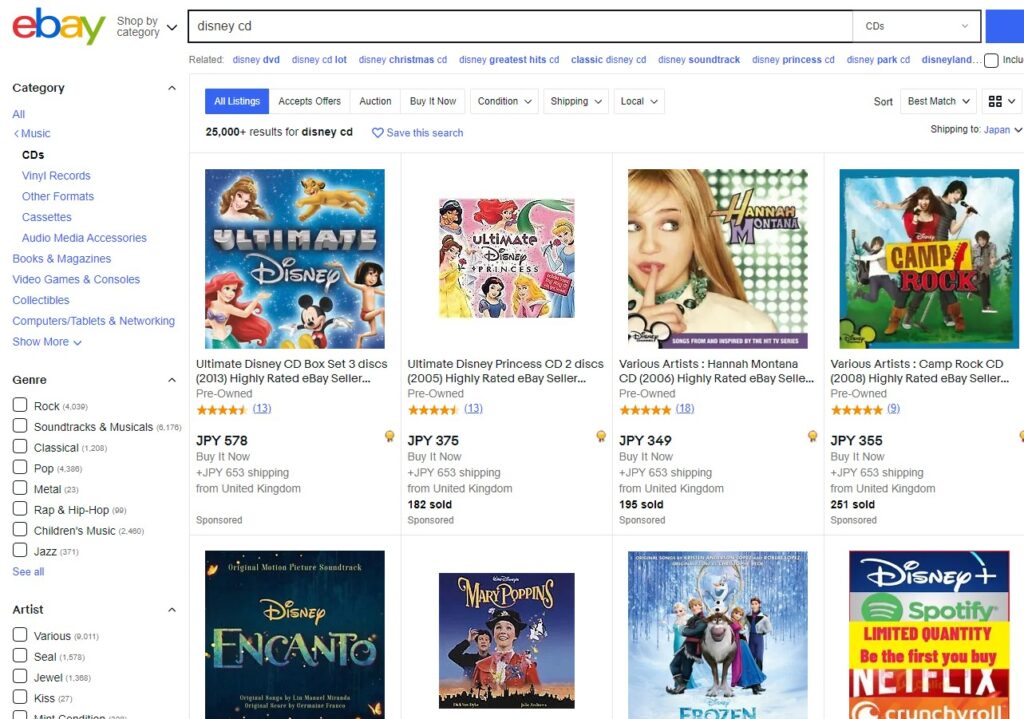This screenshot has width=1024, height=719.
Task: Click the Ultimate Disney Princess star rating
Action: pyautogui.click(x=434, y=409)
